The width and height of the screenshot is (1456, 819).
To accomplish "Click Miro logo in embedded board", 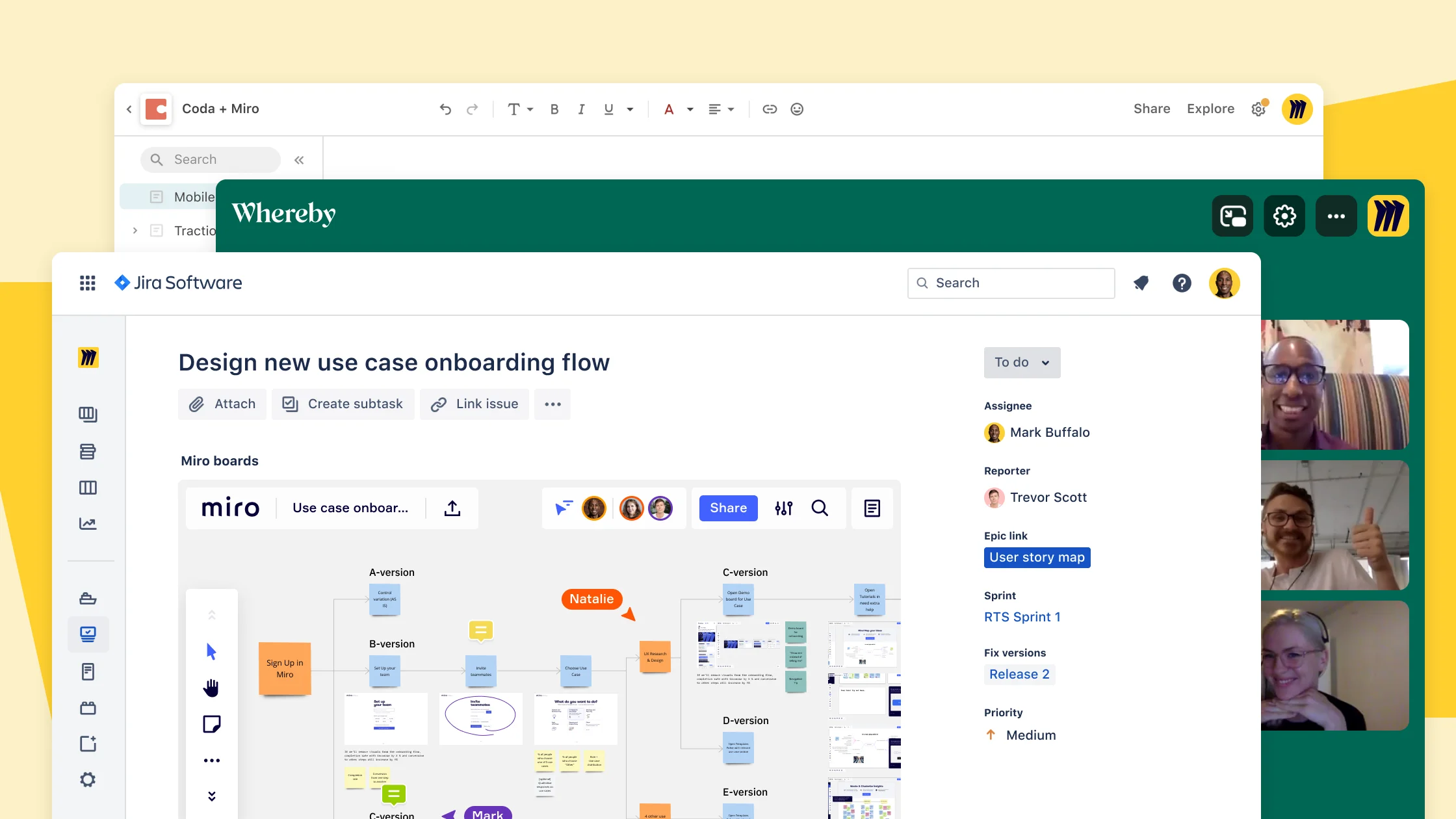I will click(230, 508).
